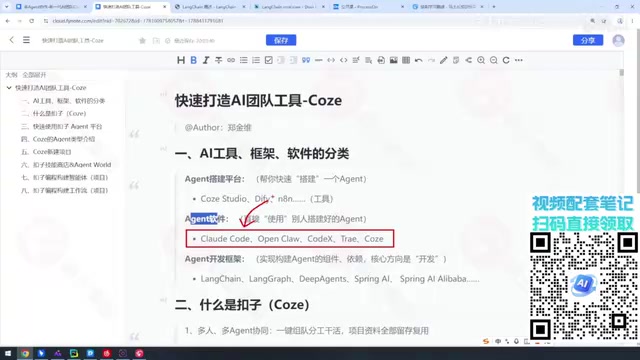The image size is (640, 360).
Task: Click the line LangChain、LangGraph、DeepAgents、Spring AI
Action: point(340,279)
